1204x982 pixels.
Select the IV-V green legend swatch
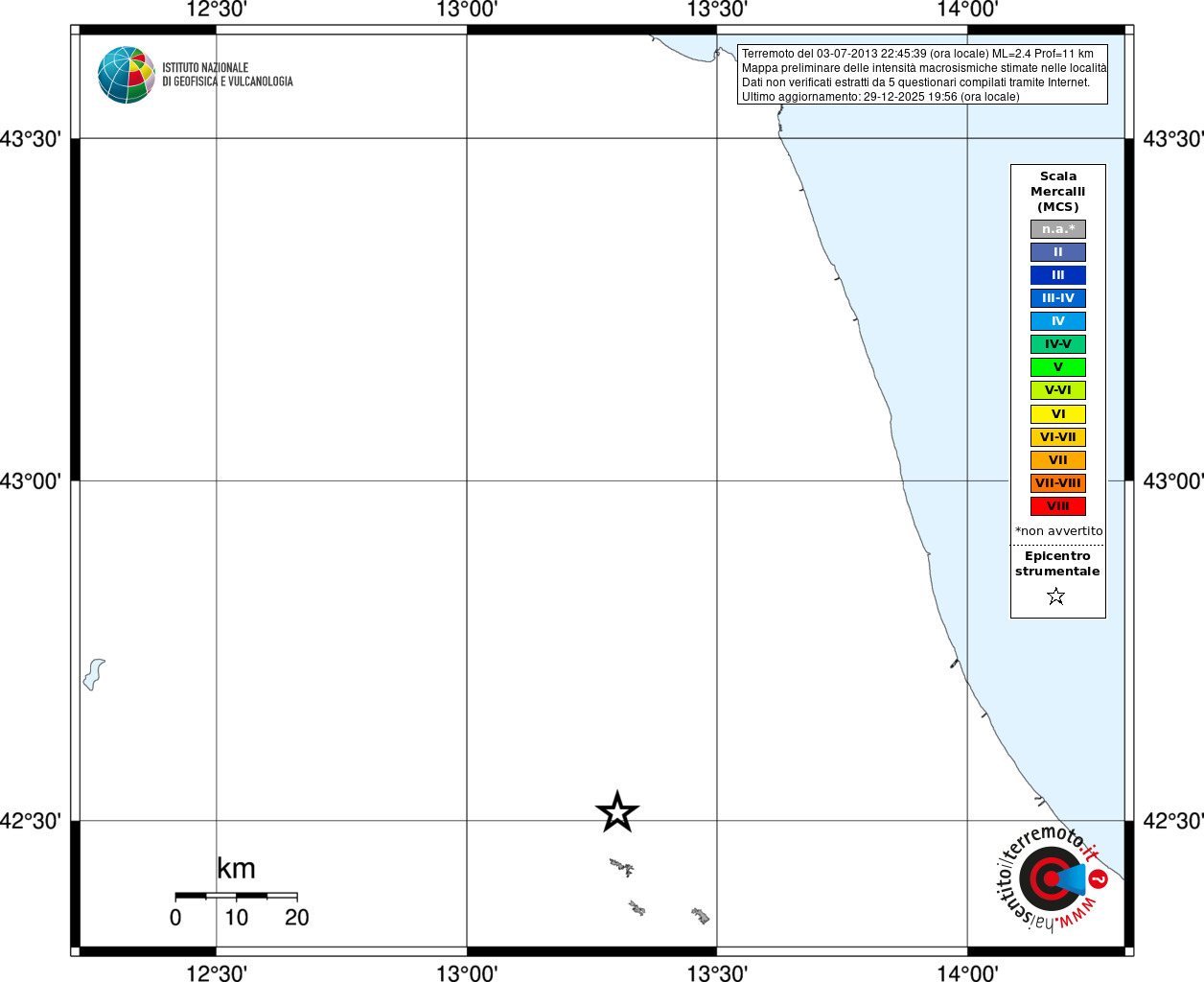(1058, 344)
